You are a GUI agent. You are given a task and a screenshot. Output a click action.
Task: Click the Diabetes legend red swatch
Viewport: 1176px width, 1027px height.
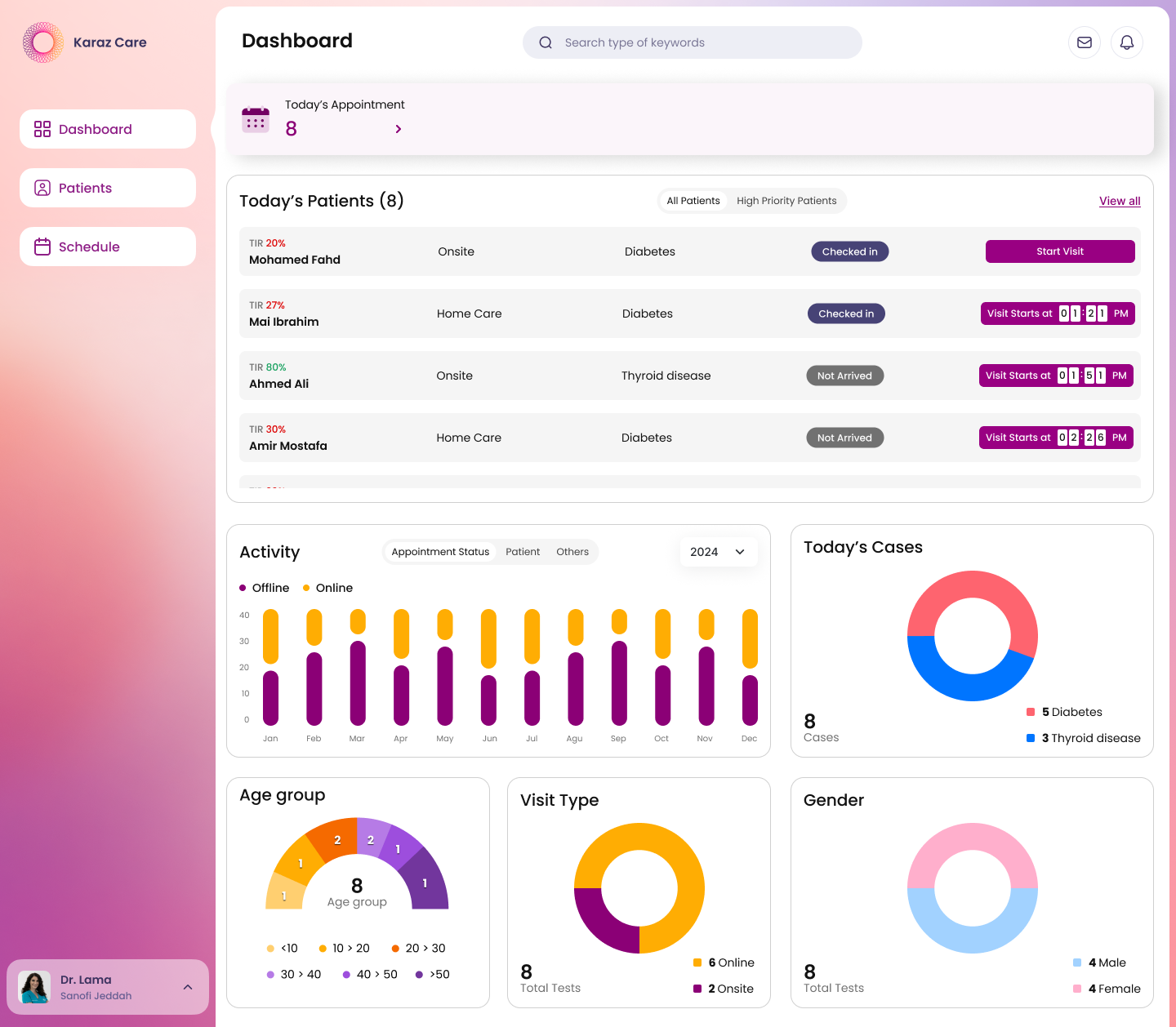coord(1031,712)
